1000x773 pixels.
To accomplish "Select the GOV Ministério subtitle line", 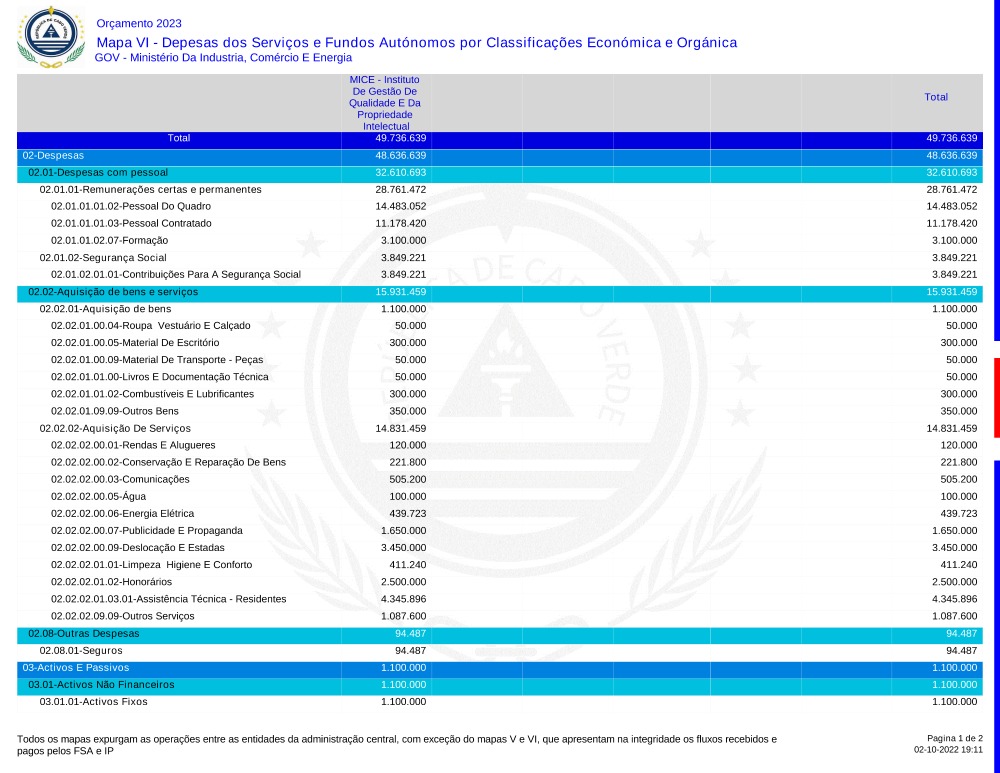I will point(223,58).
